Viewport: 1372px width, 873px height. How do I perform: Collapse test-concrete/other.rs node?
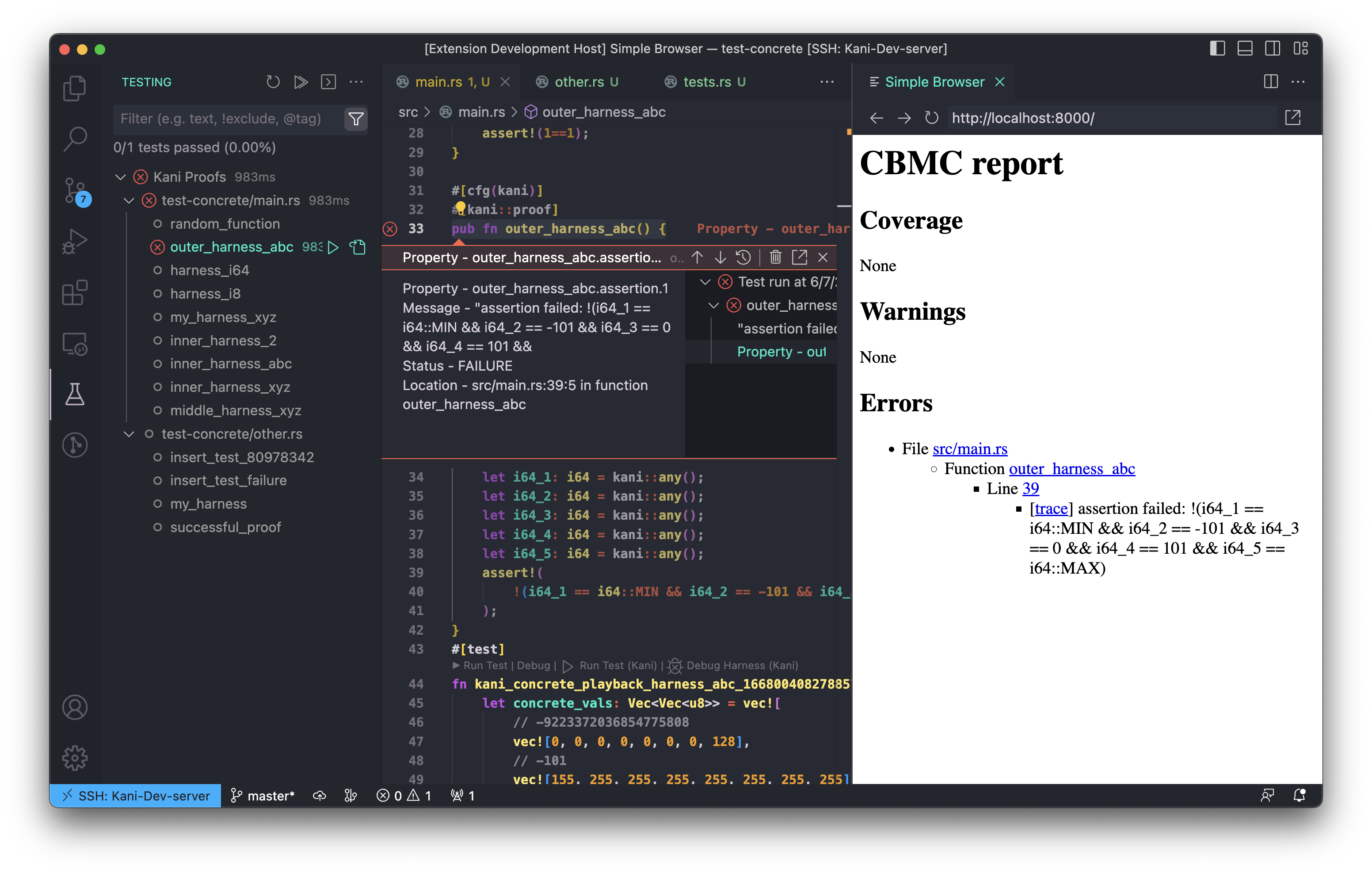[x=129, y=434]
